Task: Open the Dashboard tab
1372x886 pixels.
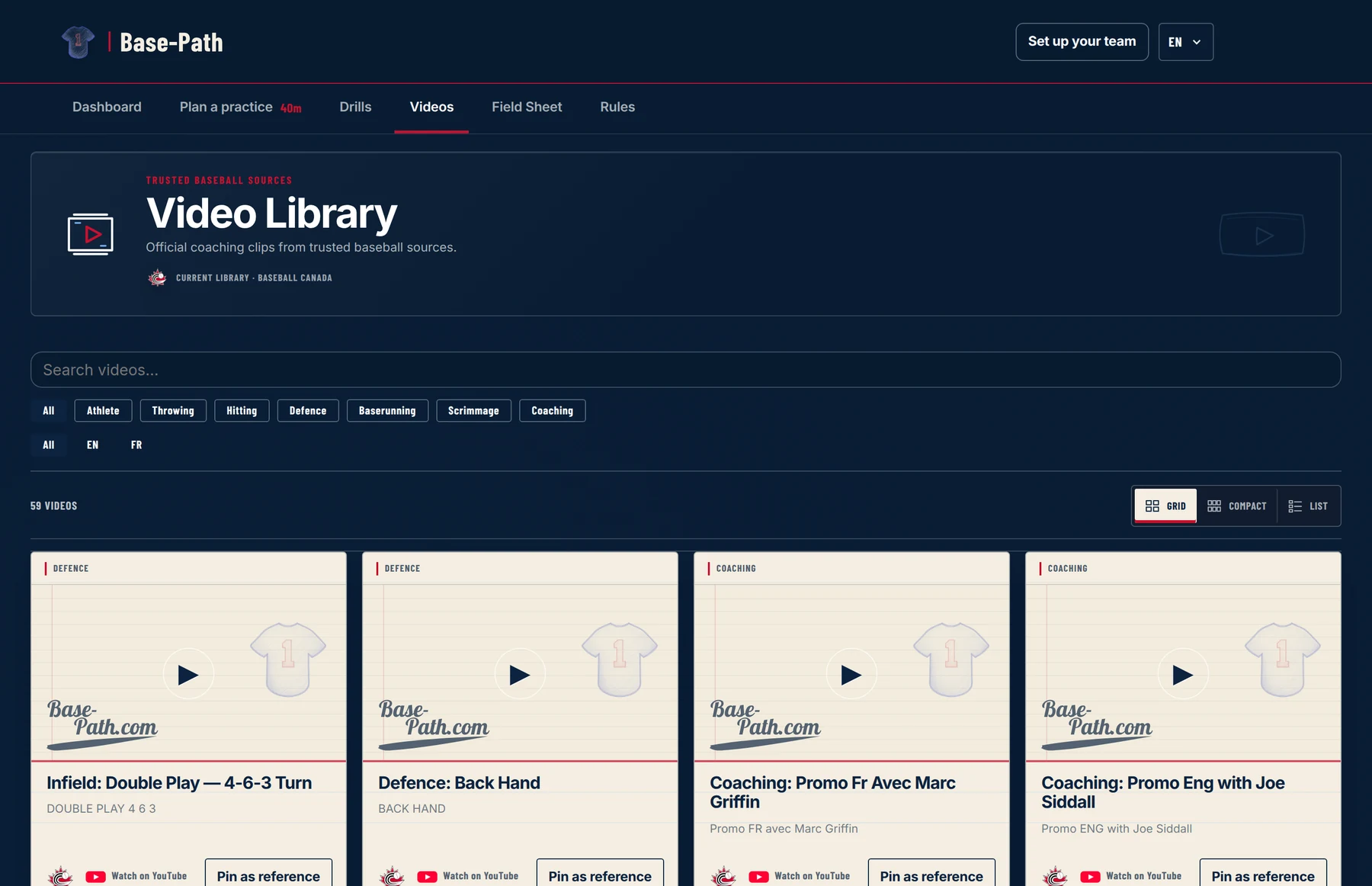Action: coord(107,107)
